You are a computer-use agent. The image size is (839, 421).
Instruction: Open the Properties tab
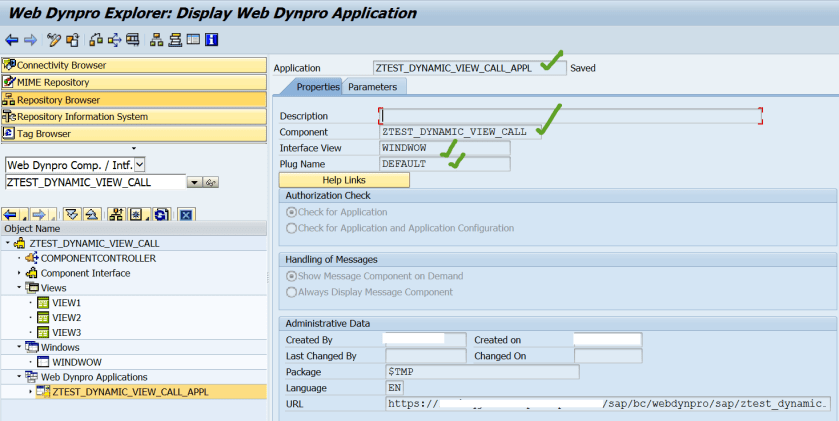tap(318, 87)
